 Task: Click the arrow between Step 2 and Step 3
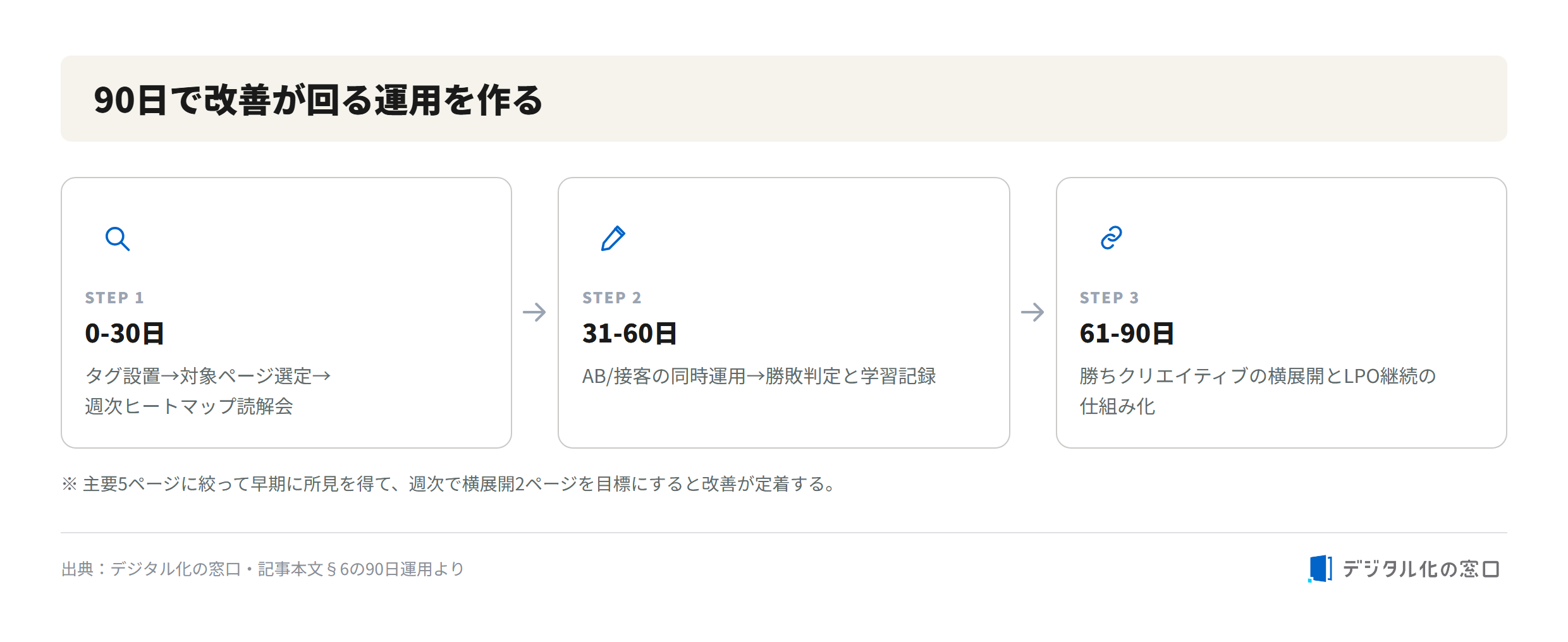(1032, 312)
